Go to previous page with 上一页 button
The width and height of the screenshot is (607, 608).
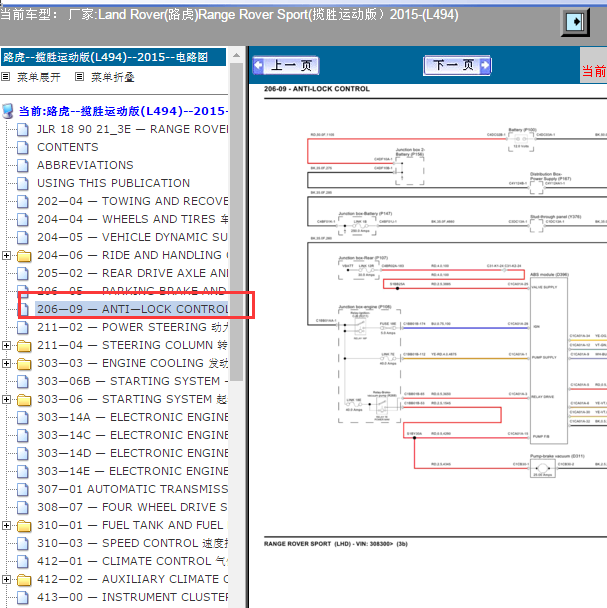286,65
